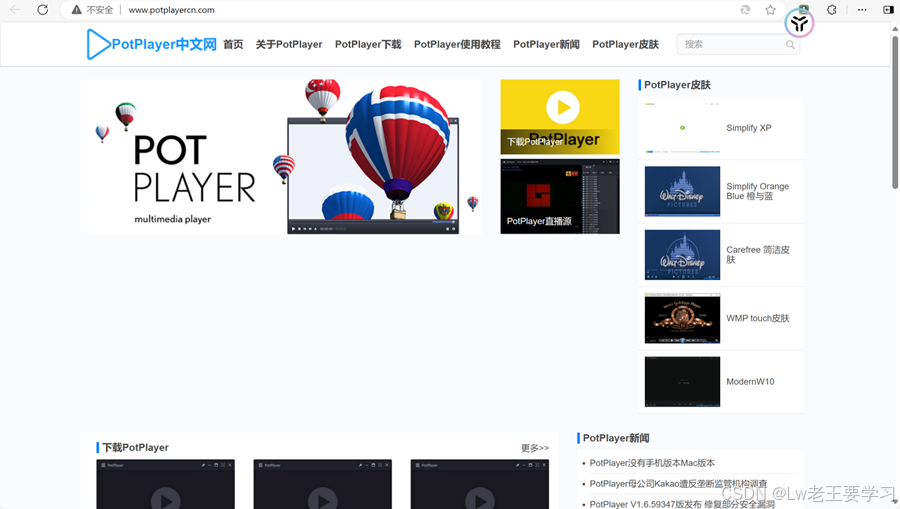
Task: Click the refresh-sync icon in address bar
Action: tap(745, 10)
